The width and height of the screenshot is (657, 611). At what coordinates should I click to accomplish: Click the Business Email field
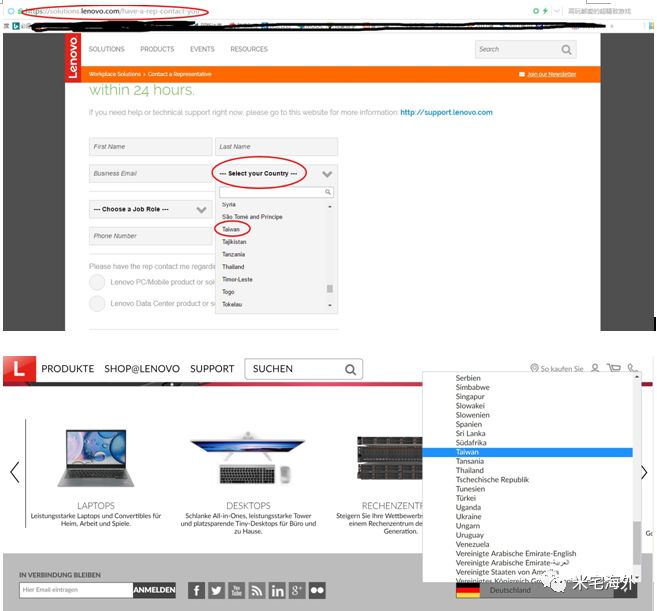click(x=150, y=173)
